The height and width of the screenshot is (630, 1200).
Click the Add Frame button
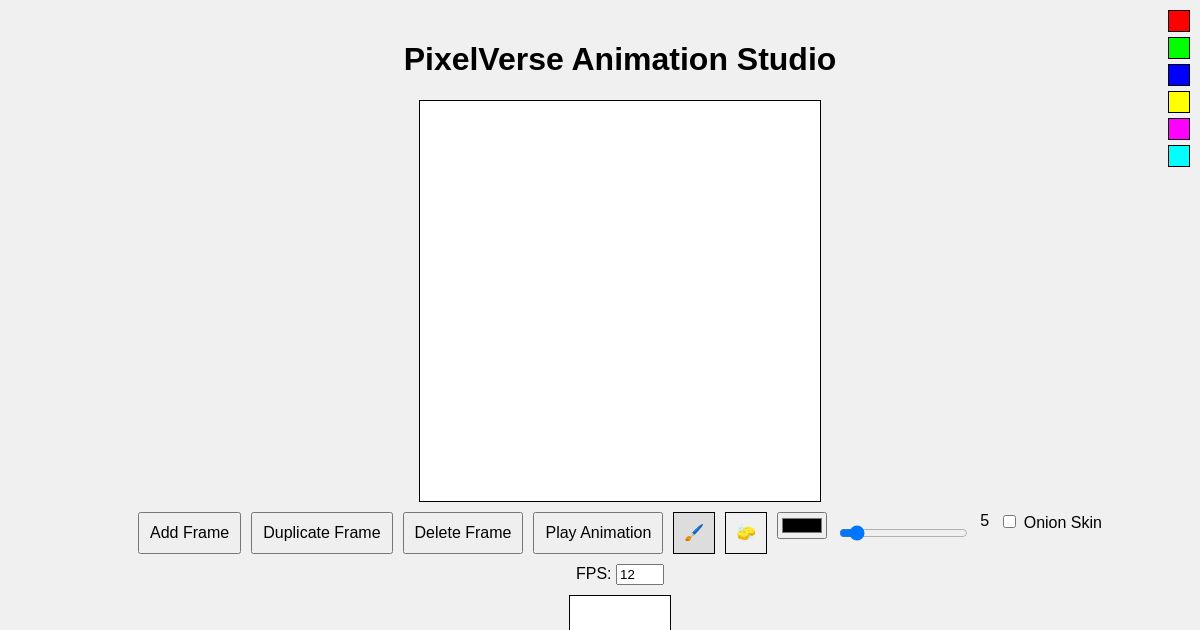click(x=189, y=533)
